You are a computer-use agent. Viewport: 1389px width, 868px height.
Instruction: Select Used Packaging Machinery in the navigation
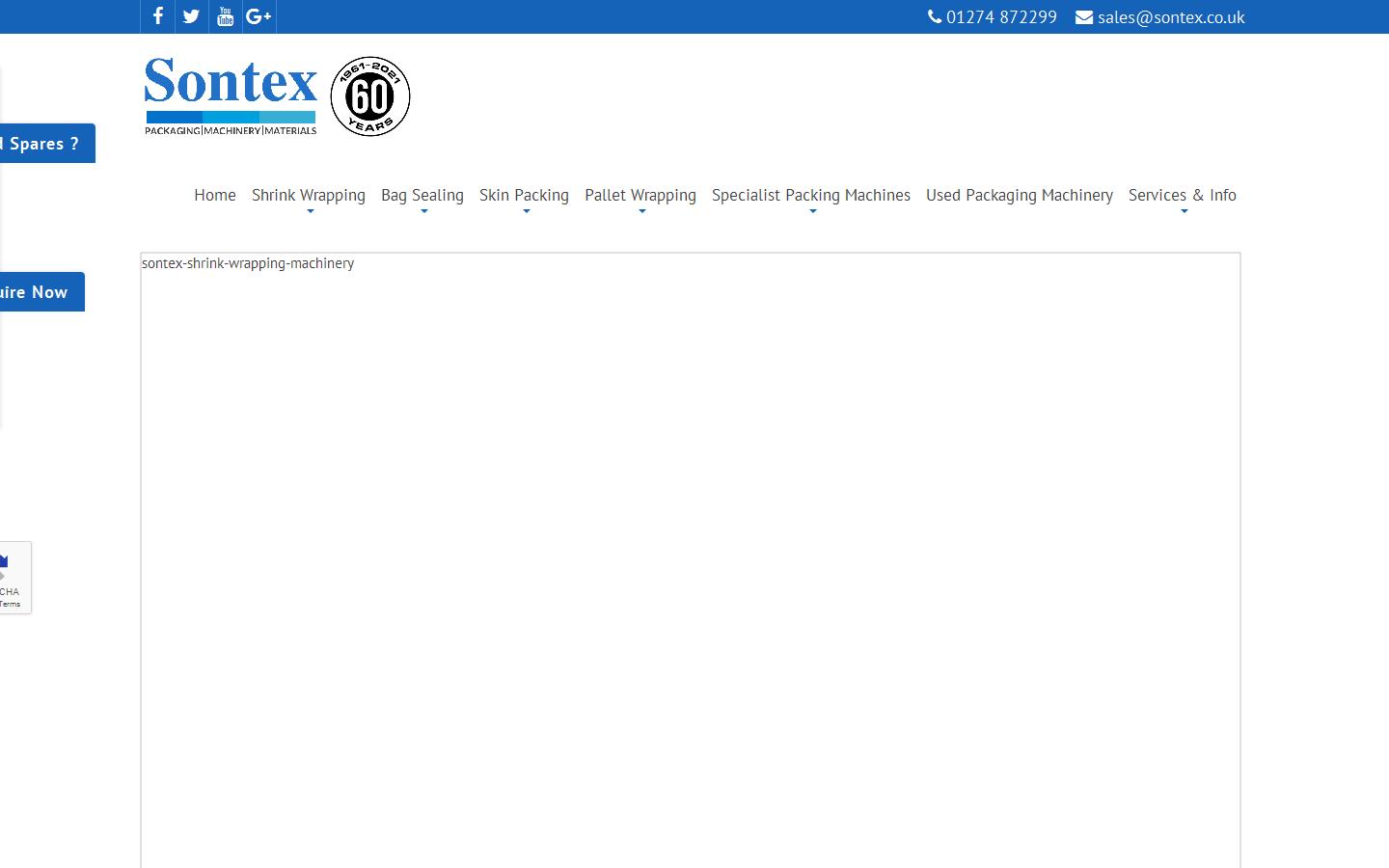pyautogui.click(x=1019, y=195)
